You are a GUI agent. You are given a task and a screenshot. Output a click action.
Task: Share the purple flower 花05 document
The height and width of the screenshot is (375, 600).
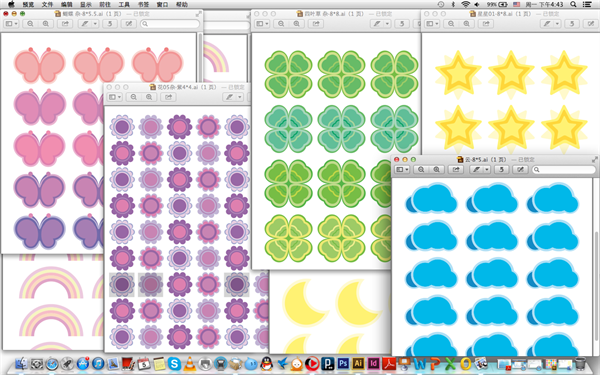point(168,97)
